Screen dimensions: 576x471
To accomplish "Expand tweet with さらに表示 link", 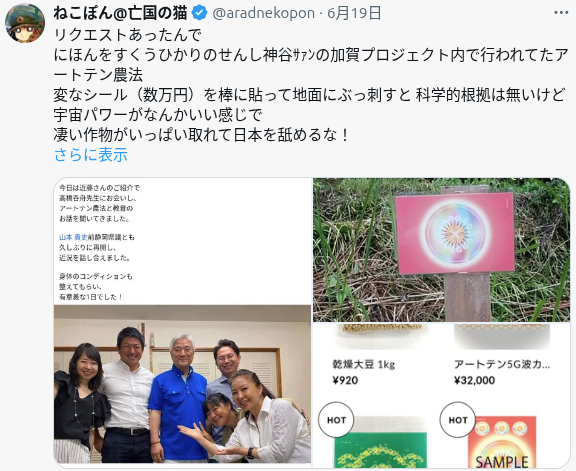I will [x=91, y=155].
